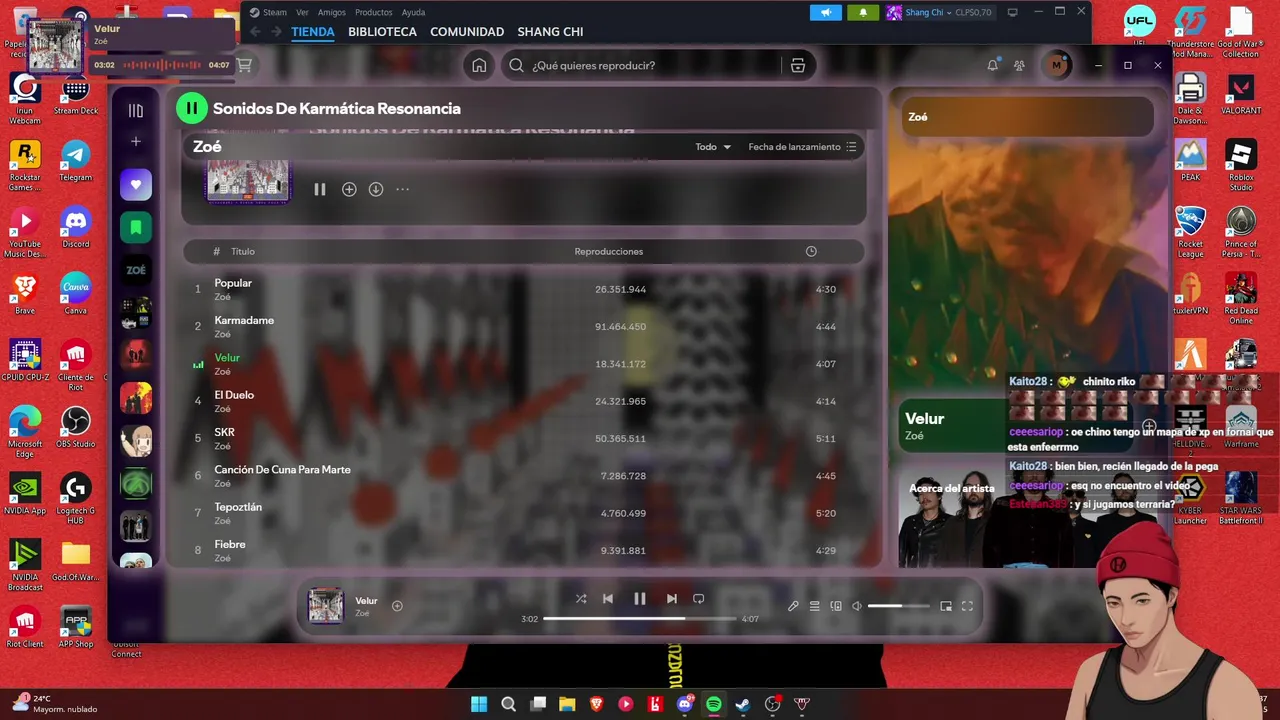Screen dimensions: 1280x720
Task: Open SHANG CHI profile tab in Steam
Action: coord(550,32)
